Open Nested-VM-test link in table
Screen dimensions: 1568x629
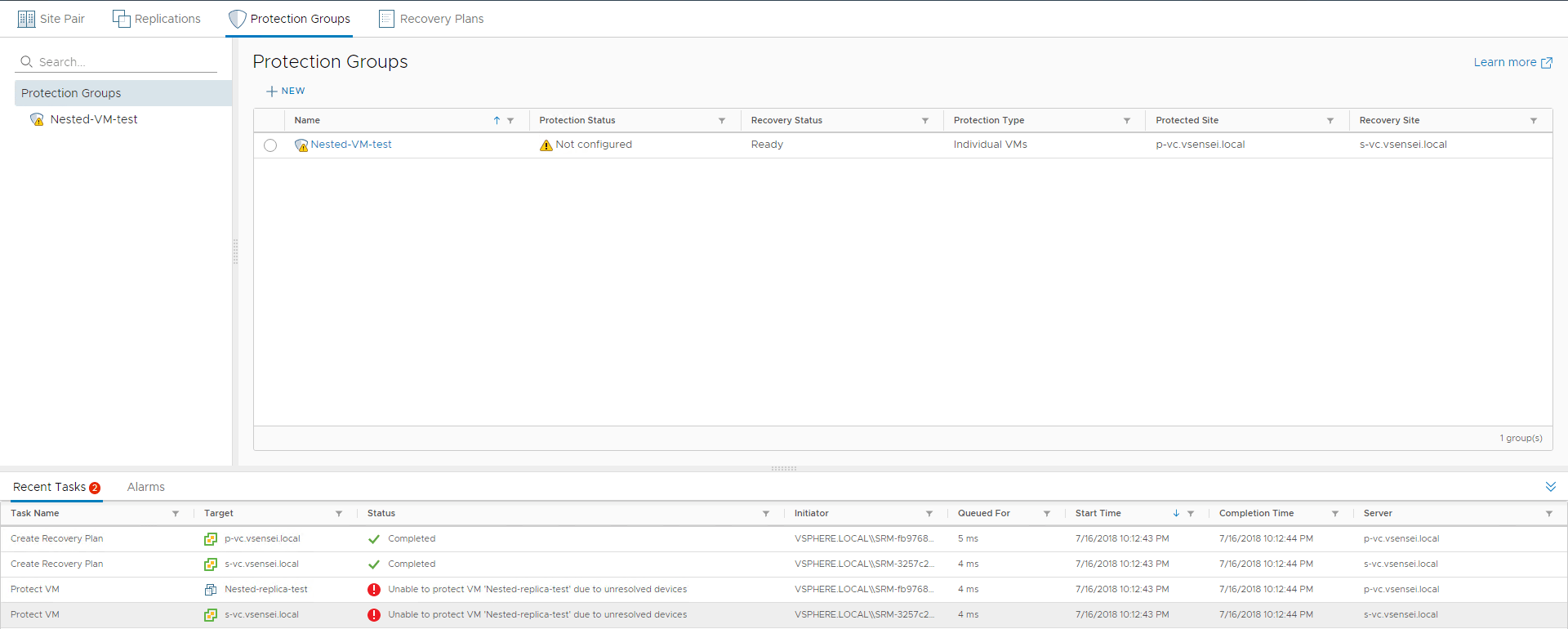(351, 145)
